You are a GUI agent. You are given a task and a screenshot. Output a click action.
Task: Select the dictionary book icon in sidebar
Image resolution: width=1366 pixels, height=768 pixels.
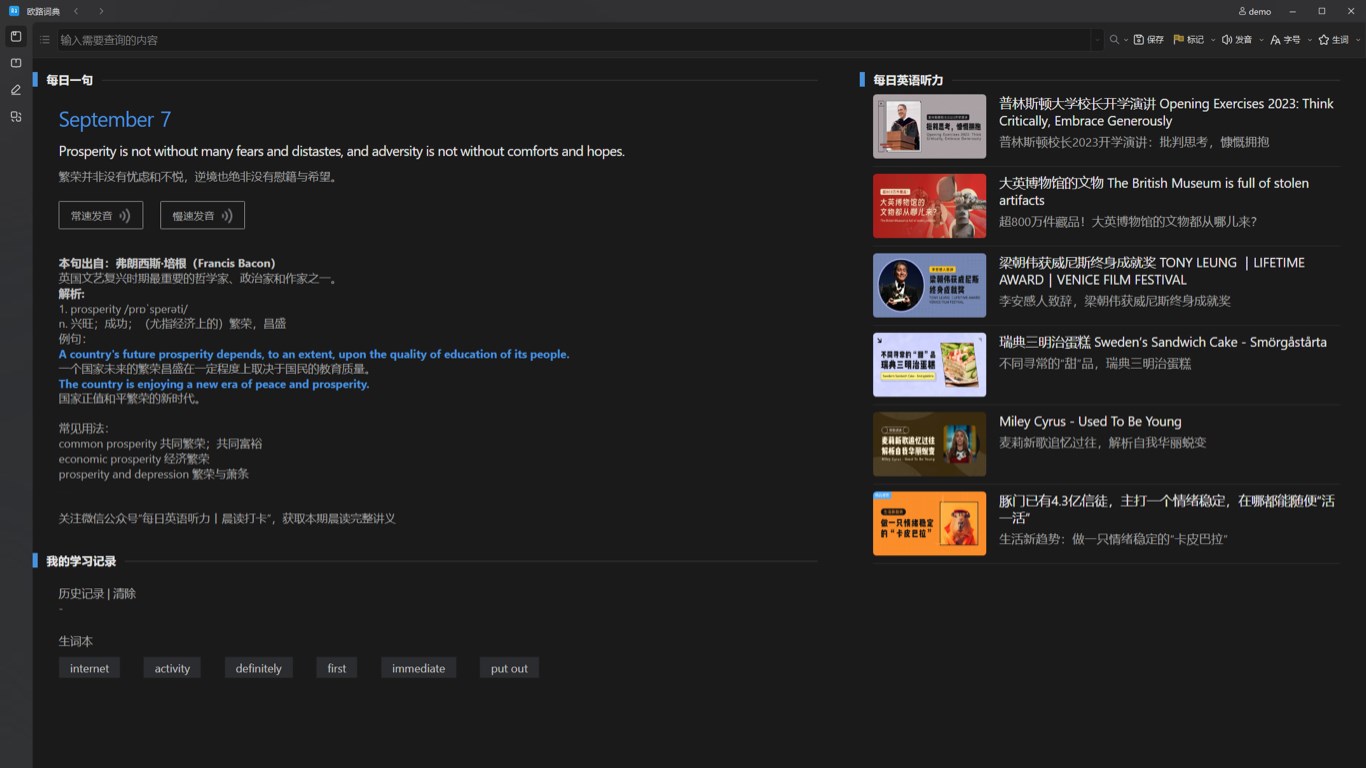point(15,63)
